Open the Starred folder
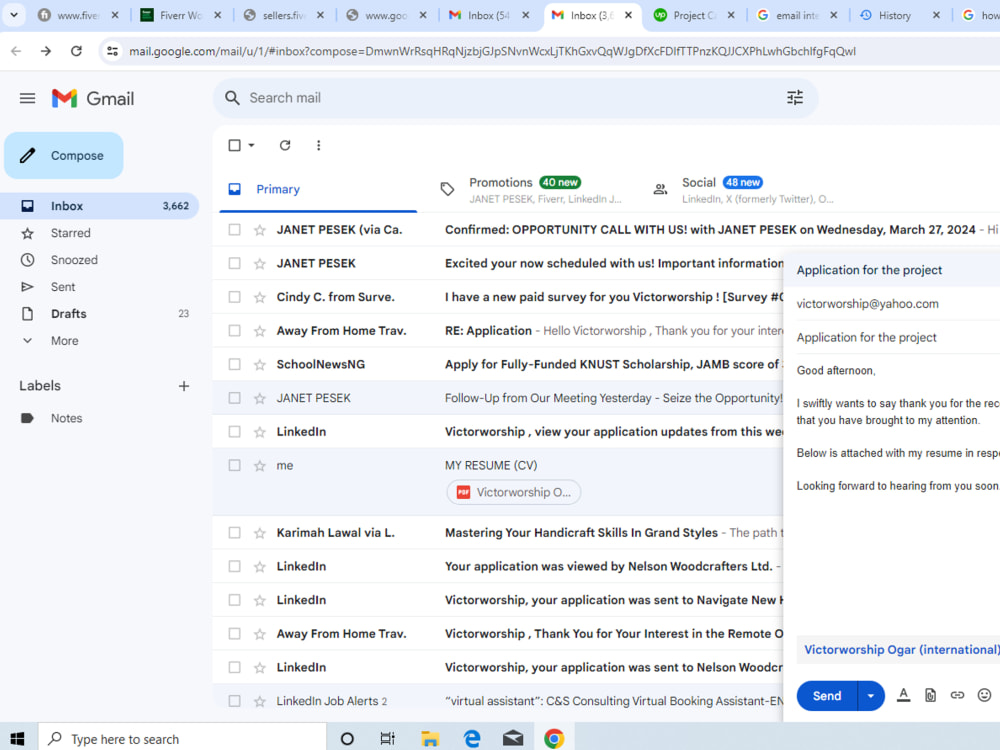Viewport: 1000px width, 750px height. coord(100,233)
